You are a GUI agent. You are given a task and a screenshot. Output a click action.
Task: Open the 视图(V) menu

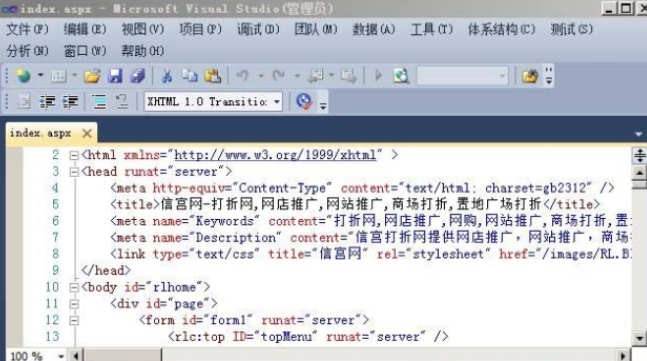click(142, 29)
